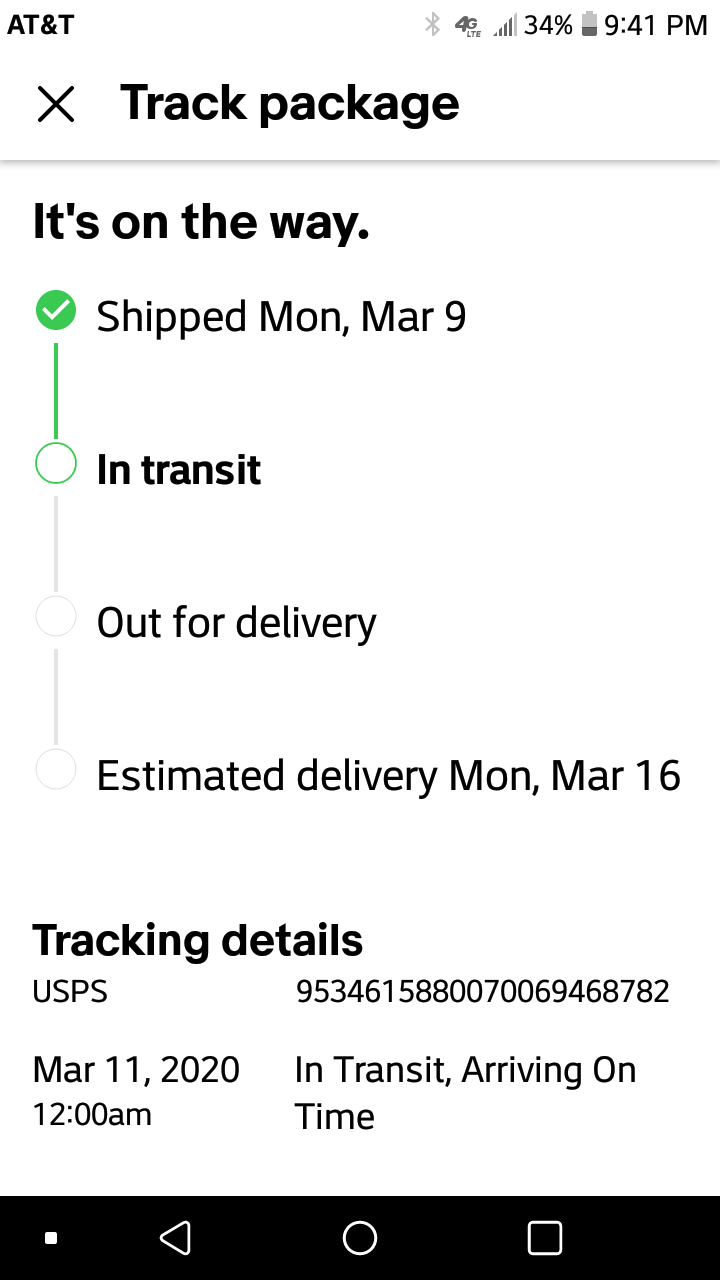720x1280 pixels.
Task: Tap the USPS carrier label
Action: click(70, 991)
